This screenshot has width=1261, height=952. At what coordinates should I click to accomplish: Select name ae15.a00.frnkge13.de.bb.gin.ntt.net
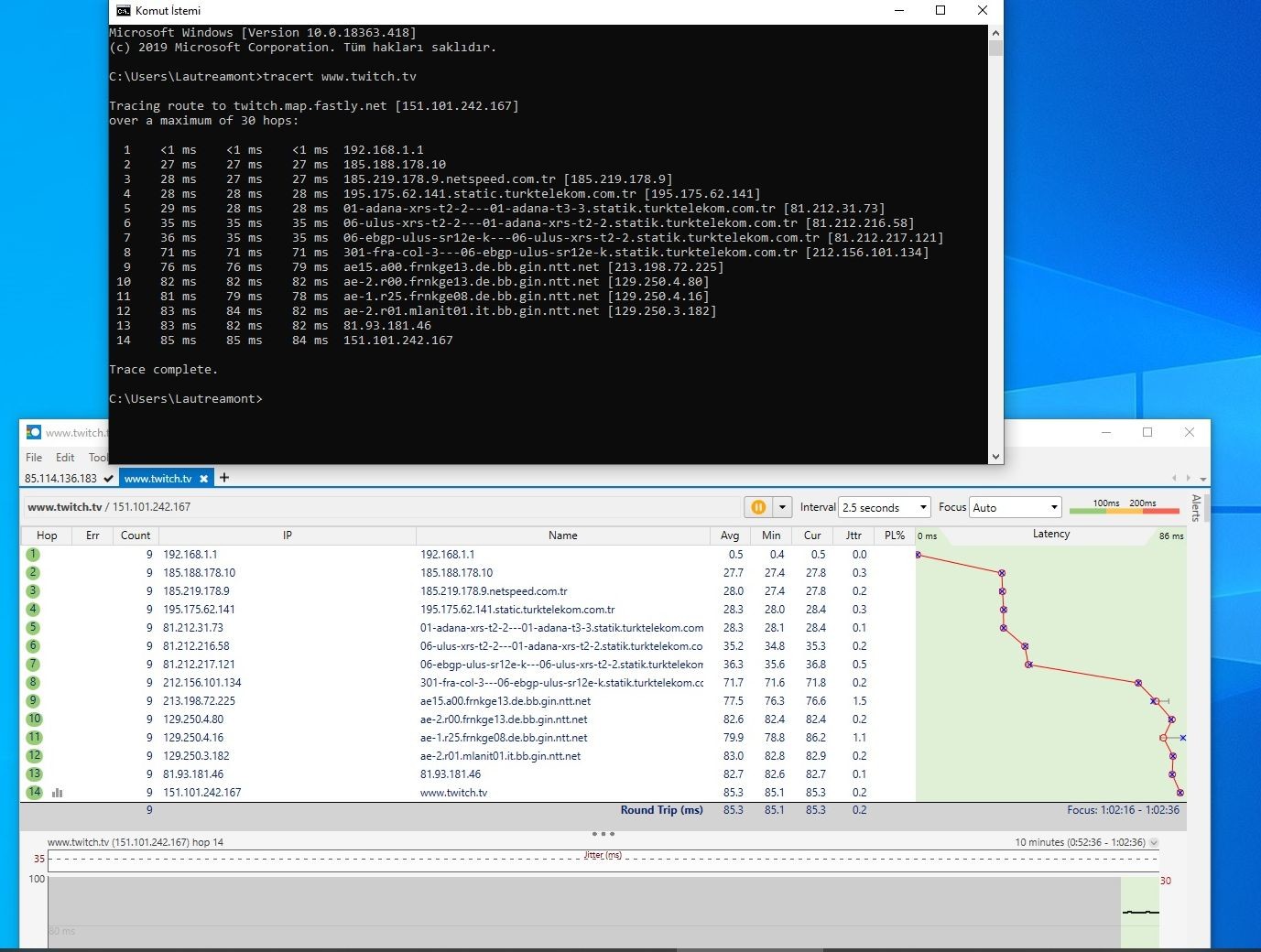pos(505,701)
